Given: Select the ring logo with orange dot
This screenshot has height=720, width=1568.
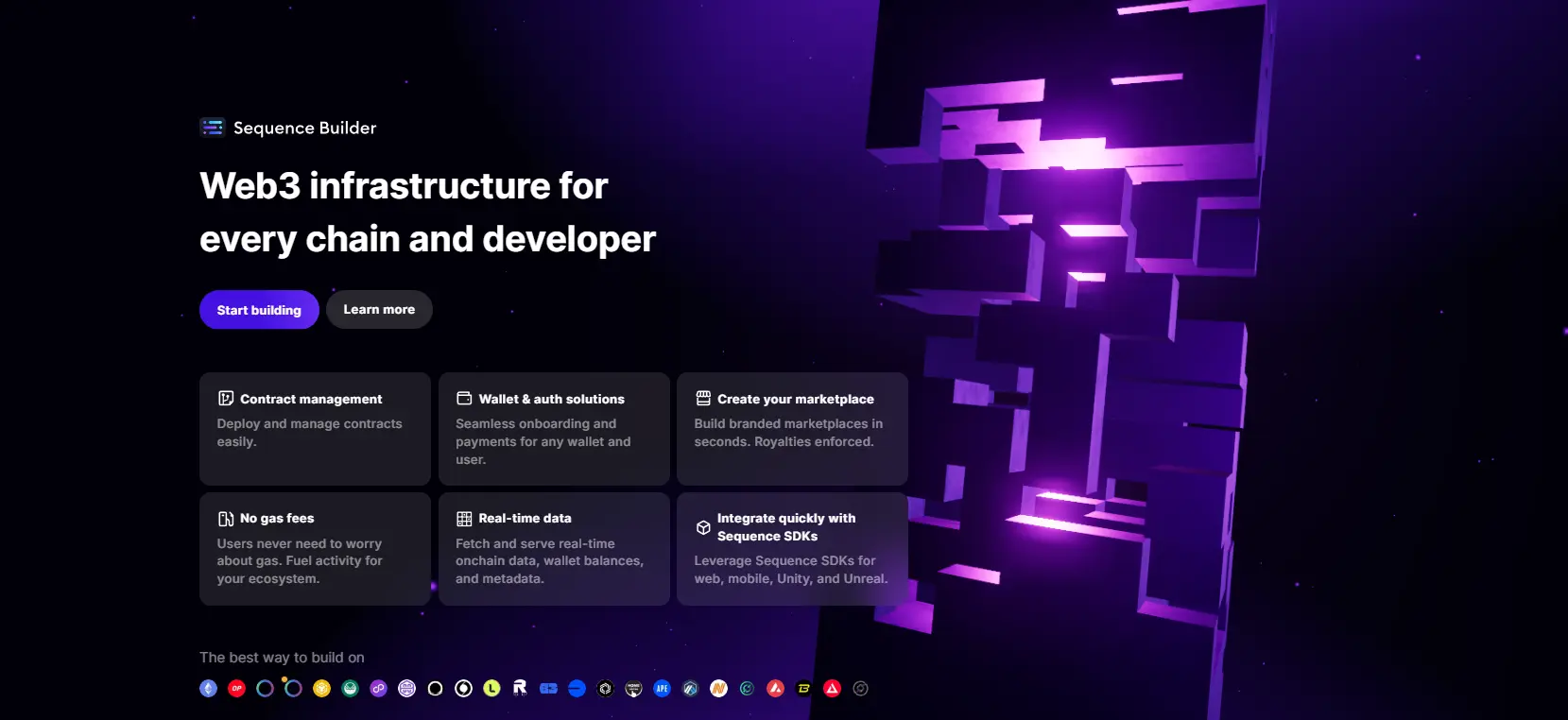Looking at the screenshot, I should (293, 689).
